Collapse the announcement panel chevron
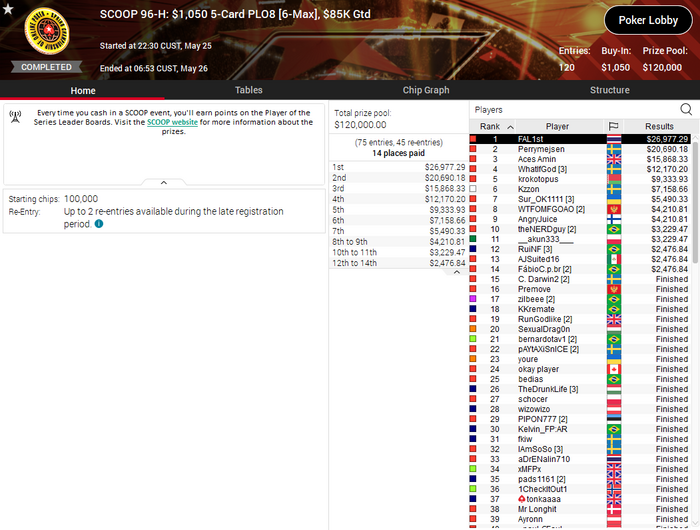Image resolution: width=700 pixels, height=530 pixels. click(164, 183)
